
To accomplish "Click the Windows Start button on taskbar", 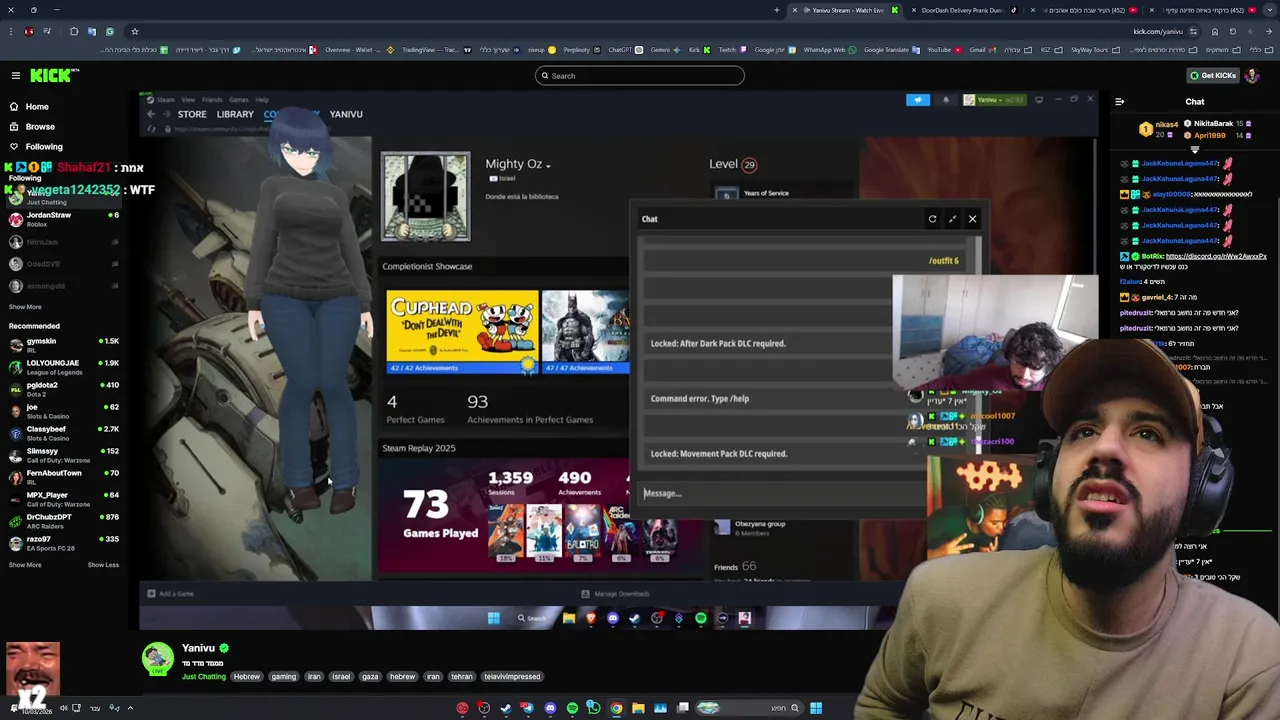I will (x=816, y=708).
